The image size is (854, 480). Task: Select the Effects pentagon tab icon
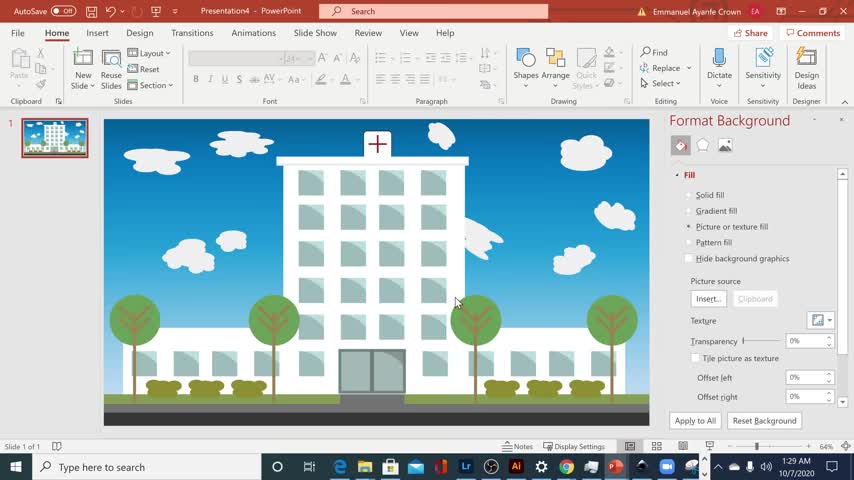click(703, 145)
